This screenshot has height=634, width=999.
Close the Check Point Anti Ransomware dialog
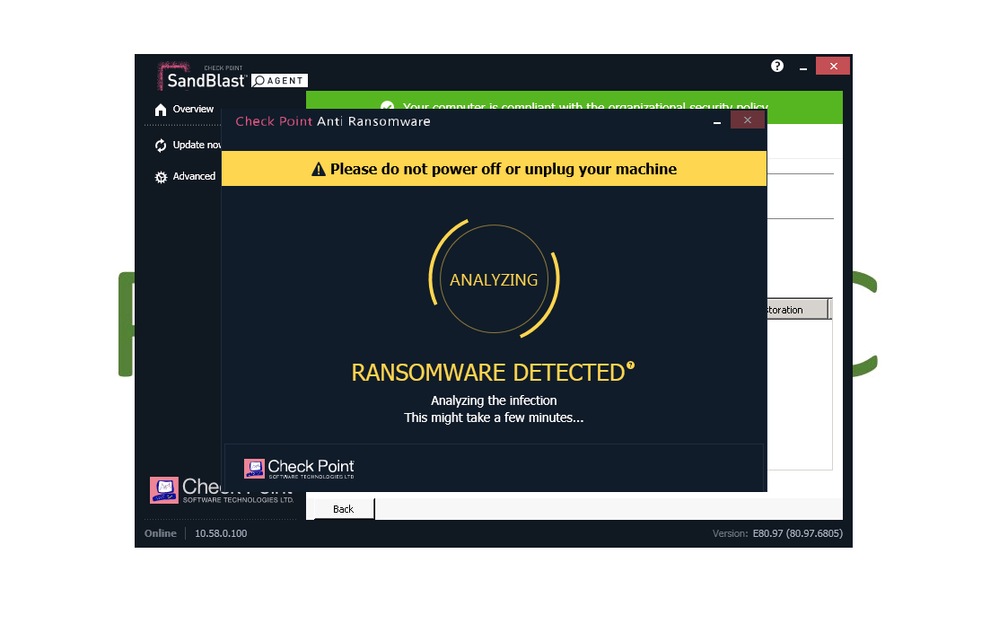point(747,120)
